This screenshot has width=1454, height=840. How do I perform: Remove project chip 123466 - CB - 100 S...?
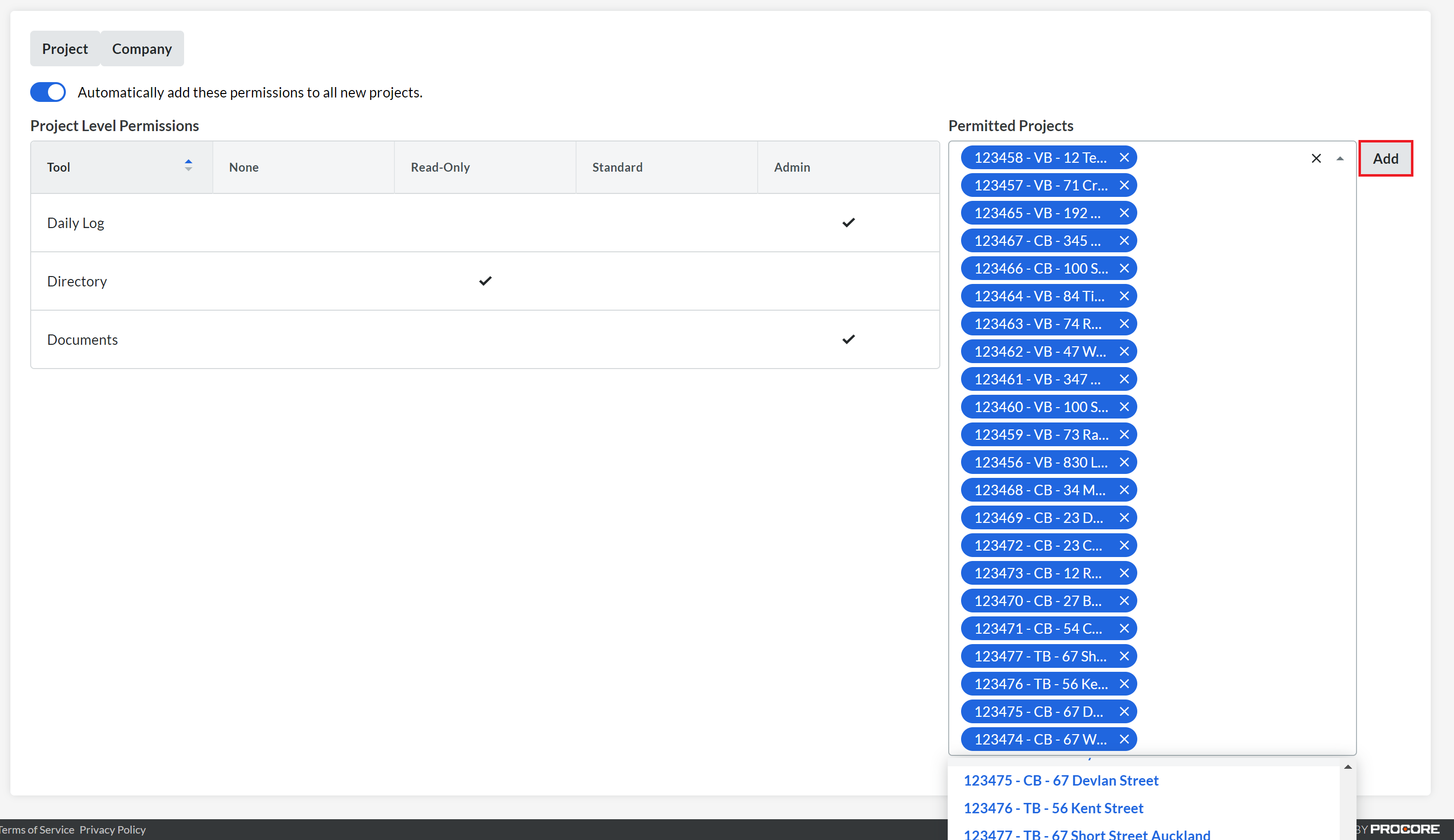(x=1124, y=268)
